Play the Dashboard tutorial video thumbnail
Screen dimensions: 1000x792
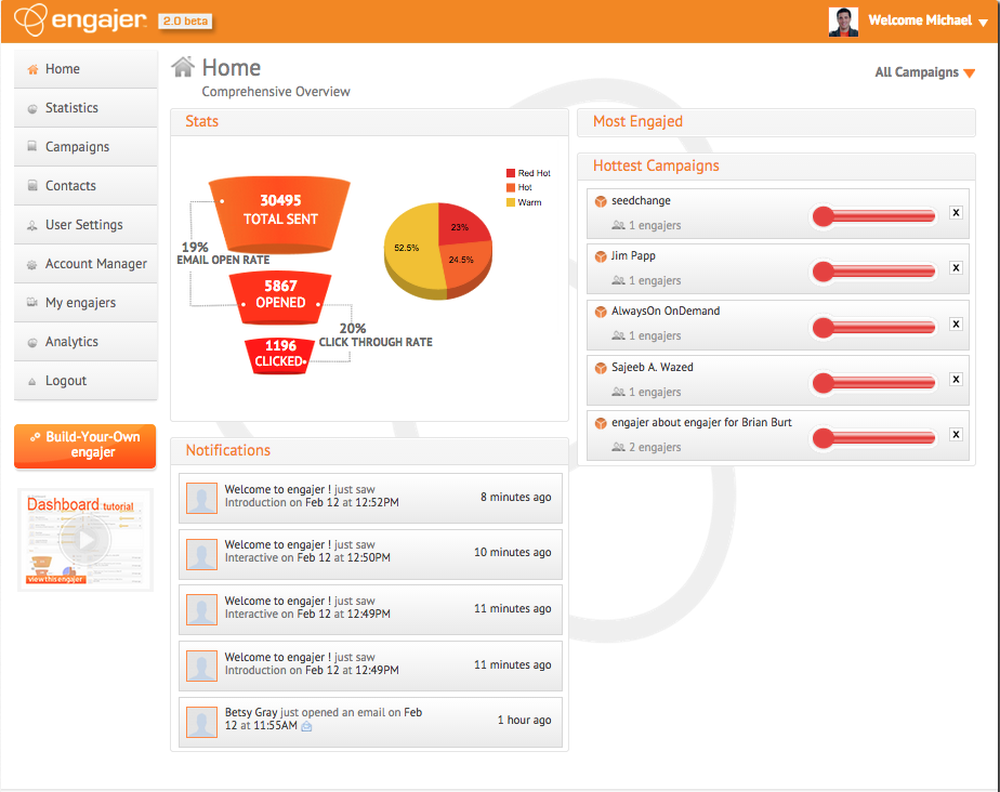click(x=85, y=538)
